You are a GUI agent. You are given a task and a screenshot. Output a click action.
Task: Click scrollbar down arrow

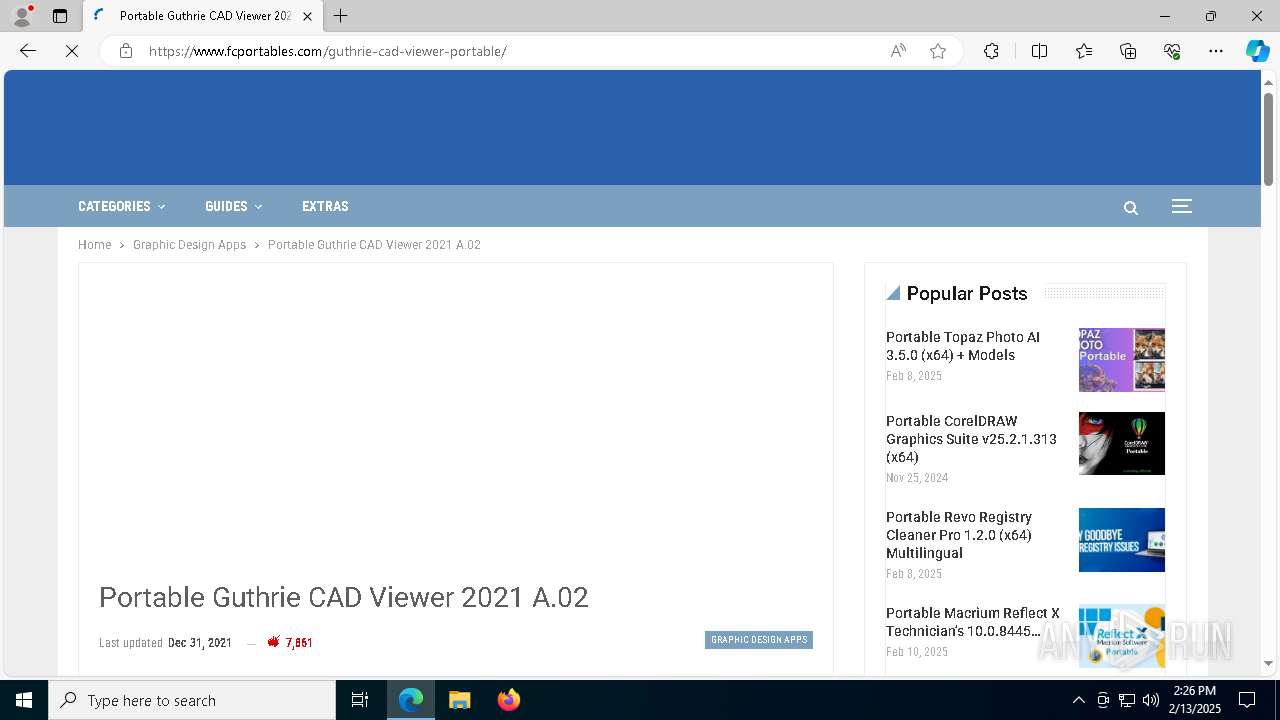[x=1268, y=663]
